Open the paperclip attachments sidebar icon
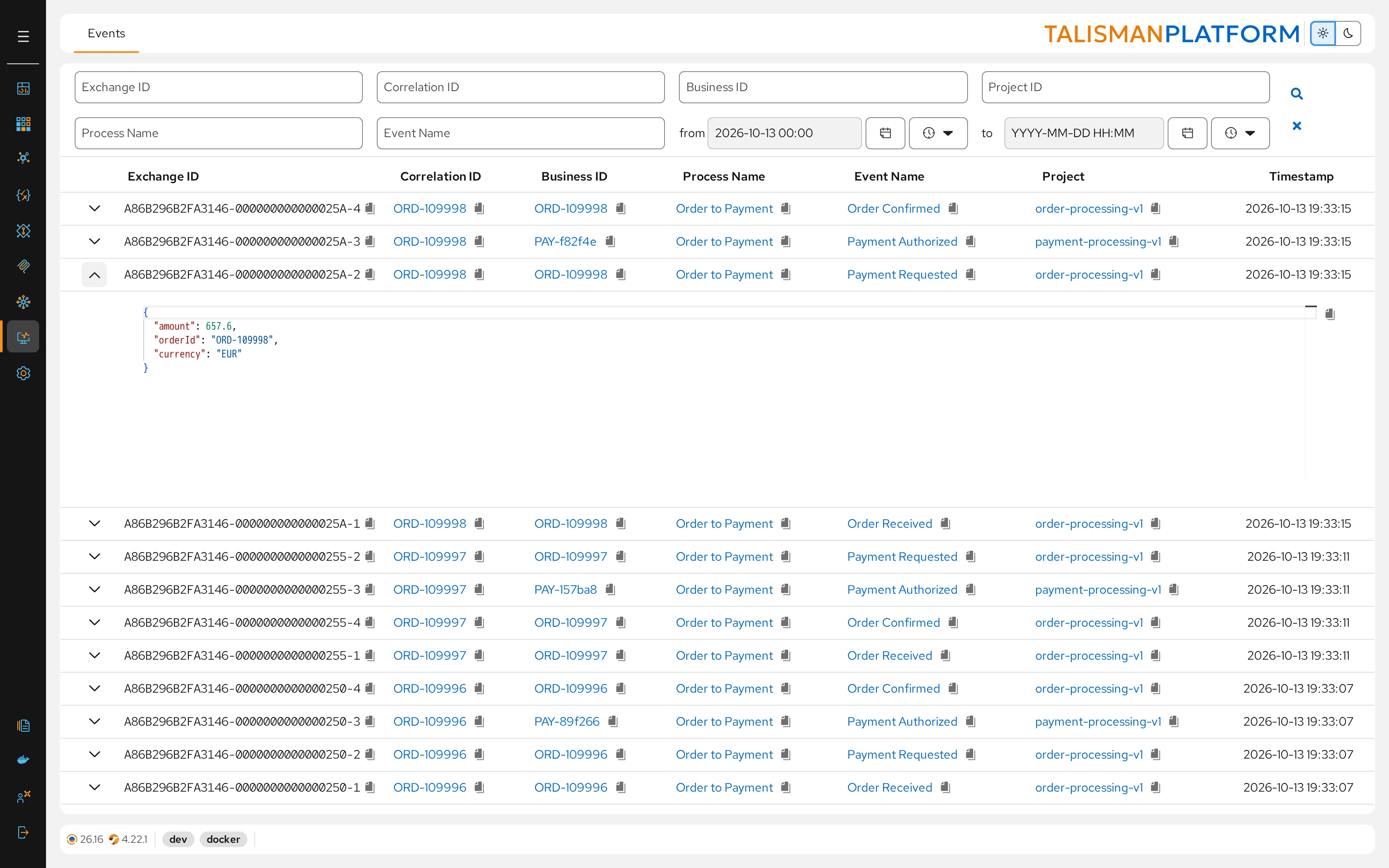Viewport: 1389px width, 868px height. click(23, 266)
